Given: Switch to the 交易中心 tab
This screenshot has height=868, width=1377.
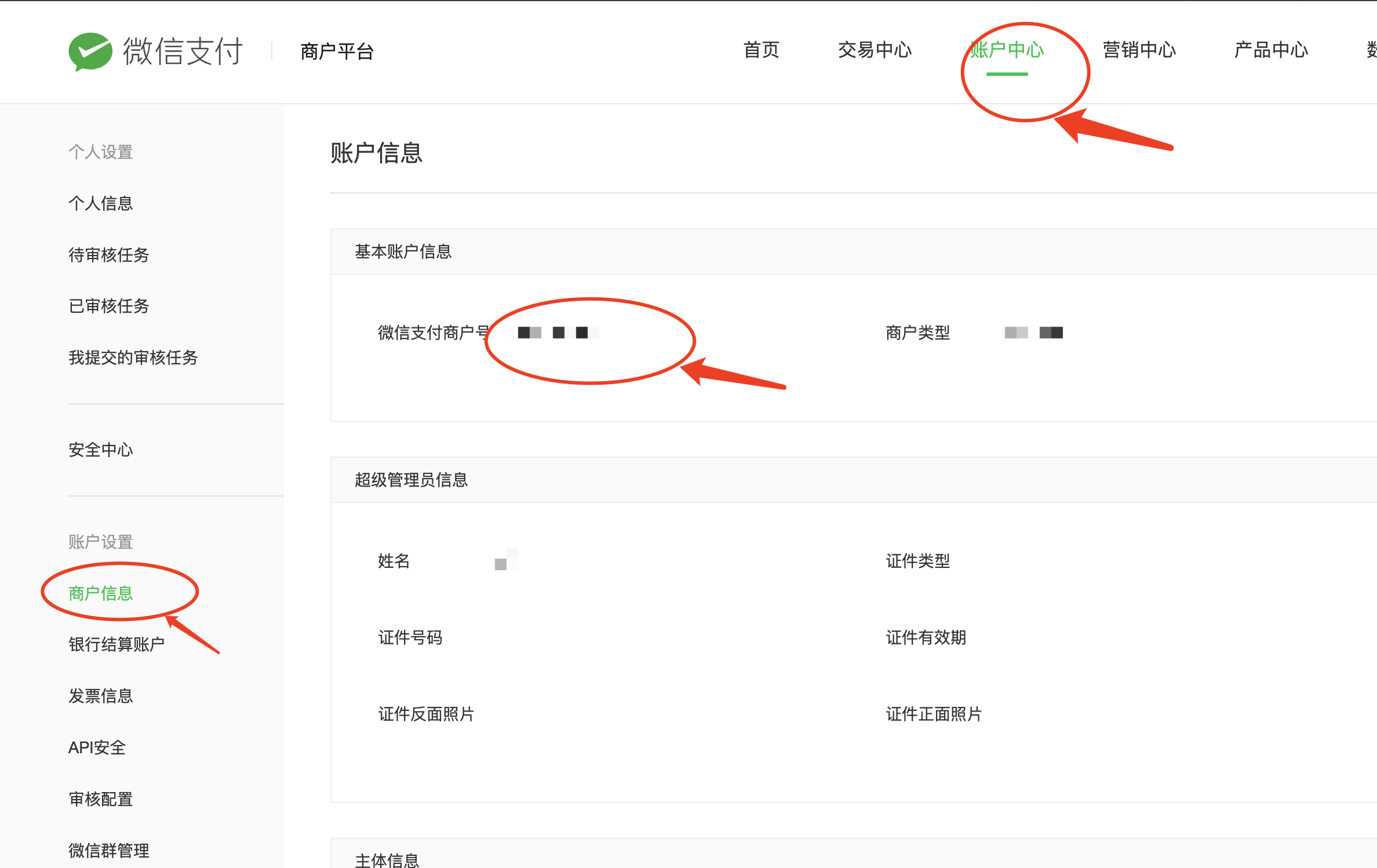Looking at the screenshot, I should pos(875,50).
